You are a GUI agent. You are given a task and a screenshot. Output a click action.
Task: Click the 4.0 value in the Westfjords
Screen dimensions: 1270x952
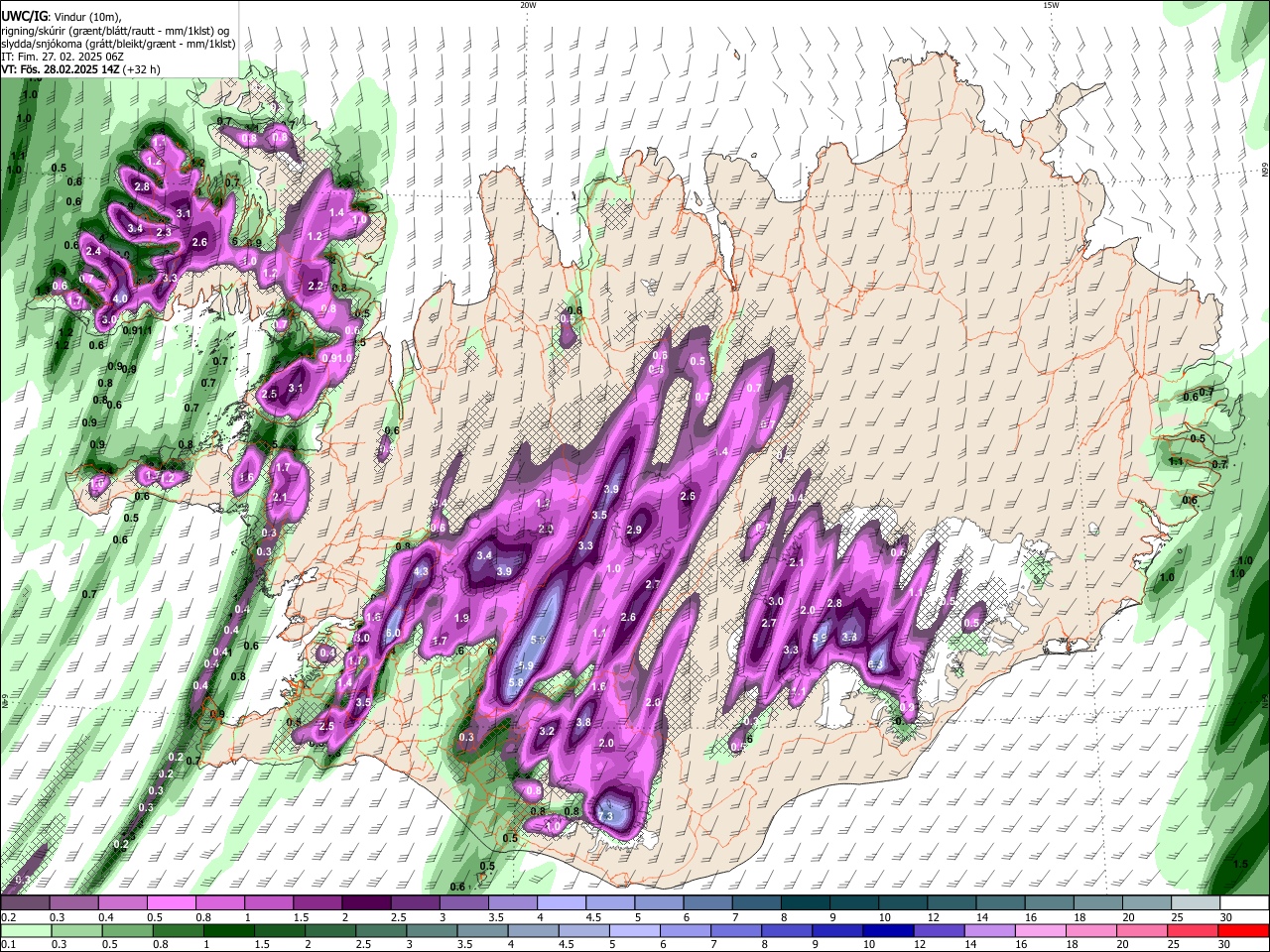tap(120, 297)
